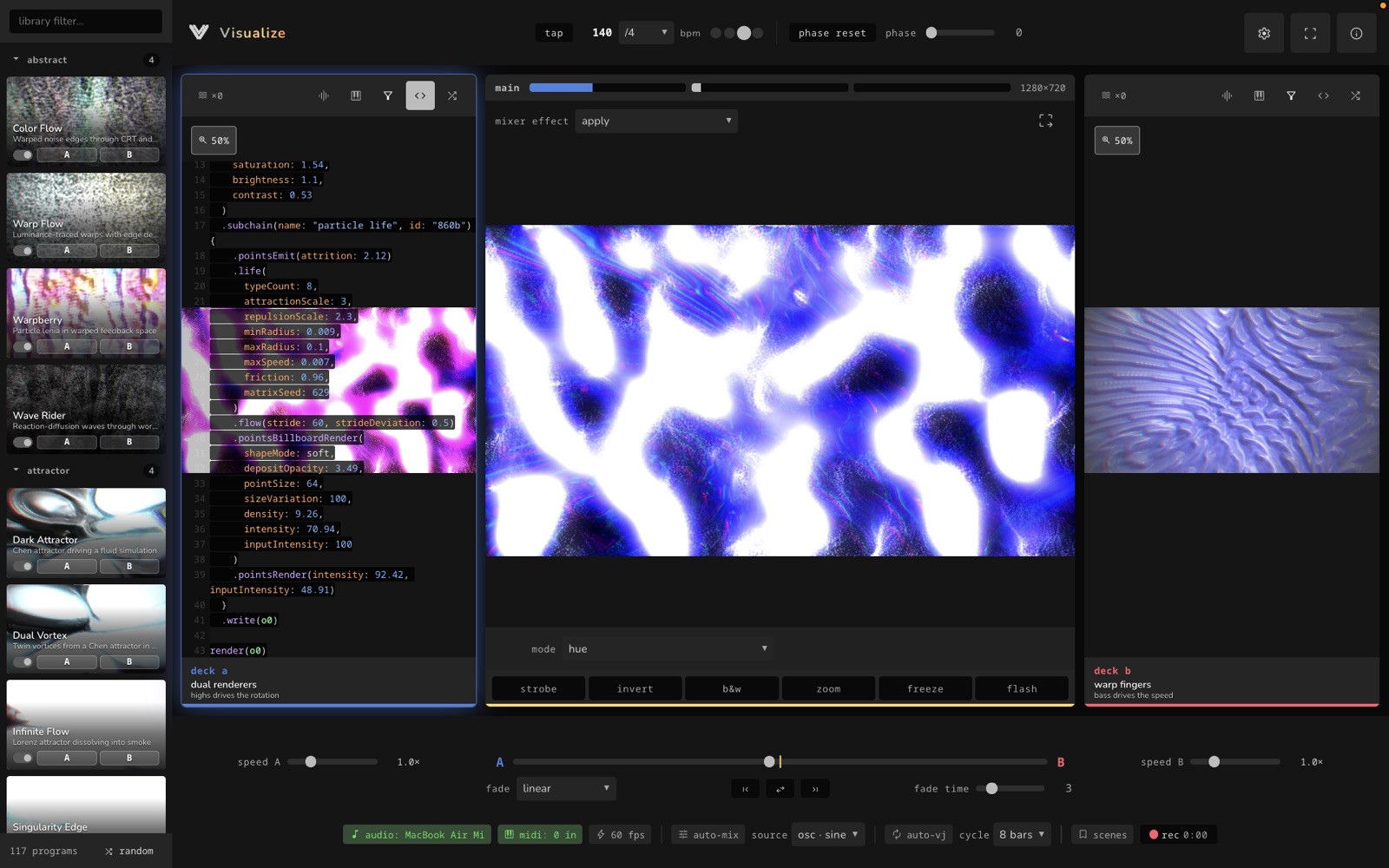This screenshot has height=868, width=1389.
Task: Click deck A MIDI piano icon
Action: [356, 95]
